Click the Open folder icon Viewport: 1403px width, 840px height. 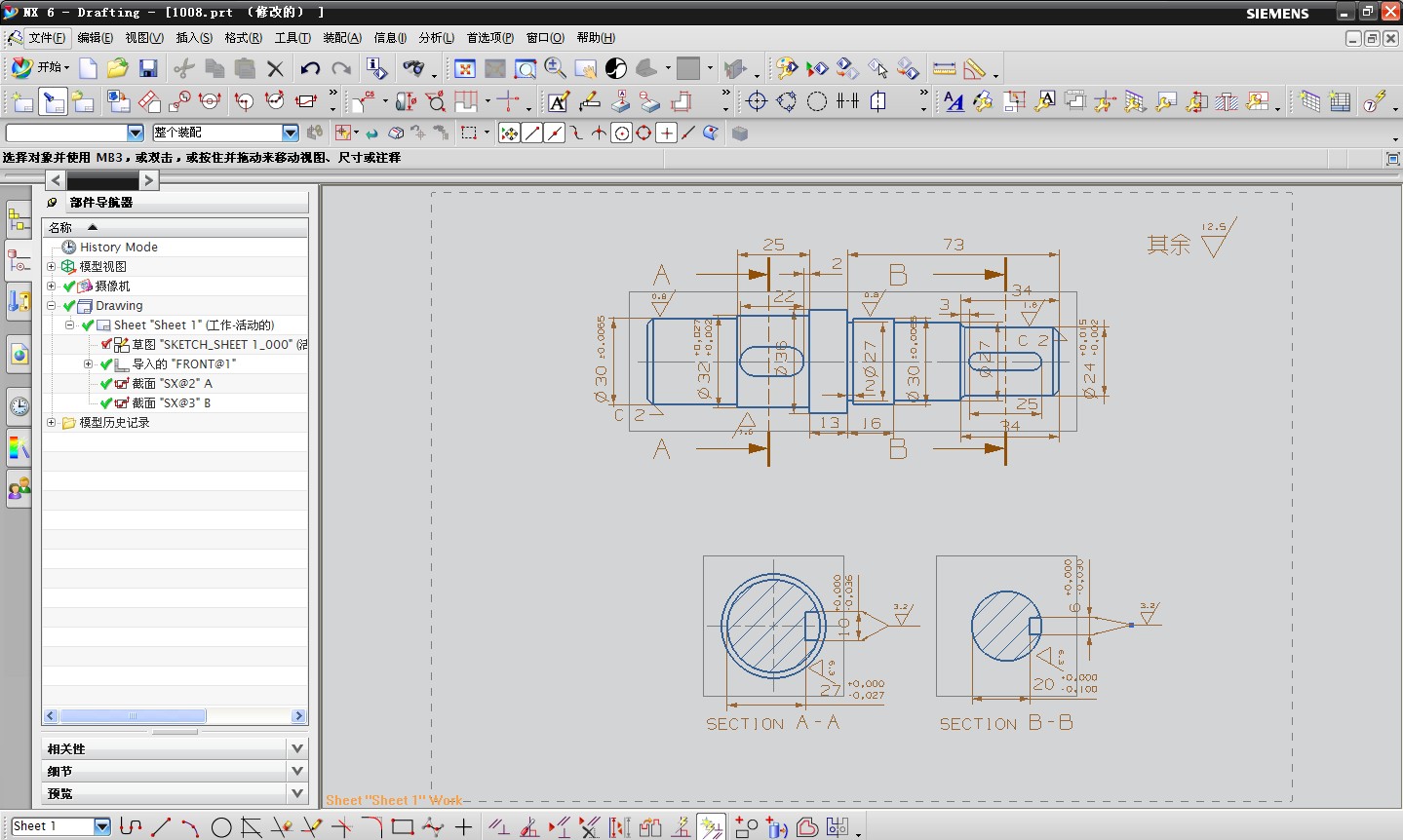pos(118,68)
